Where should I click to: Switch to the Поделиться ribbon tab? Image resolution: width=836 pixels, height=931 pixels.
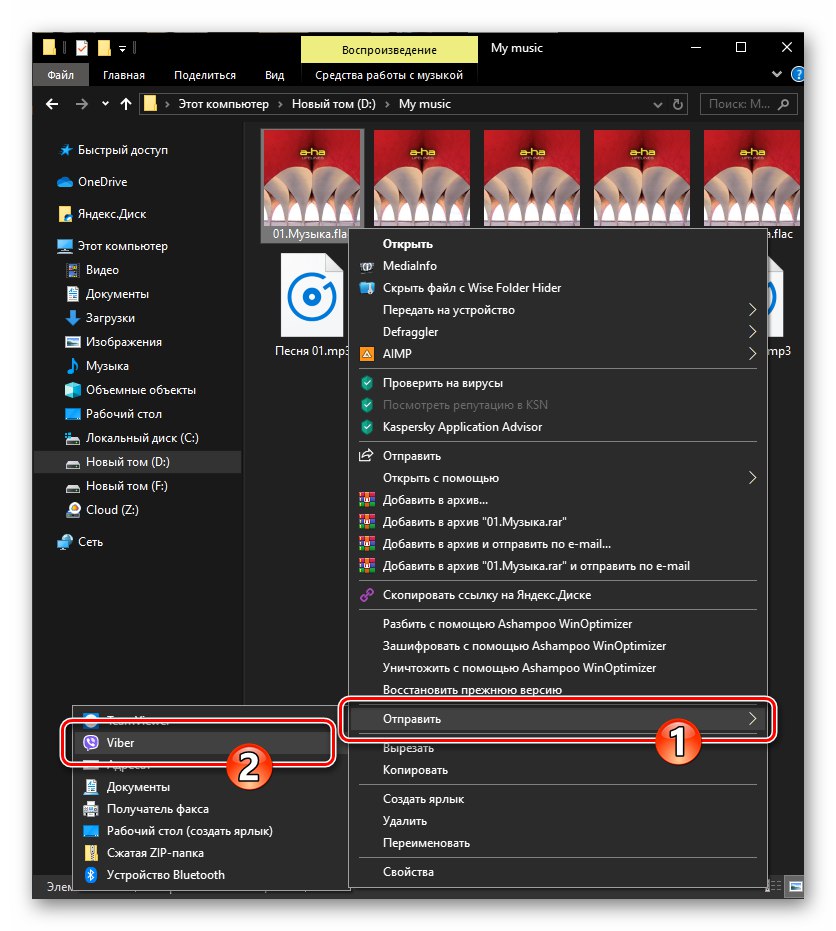click(x=205, y=75)
